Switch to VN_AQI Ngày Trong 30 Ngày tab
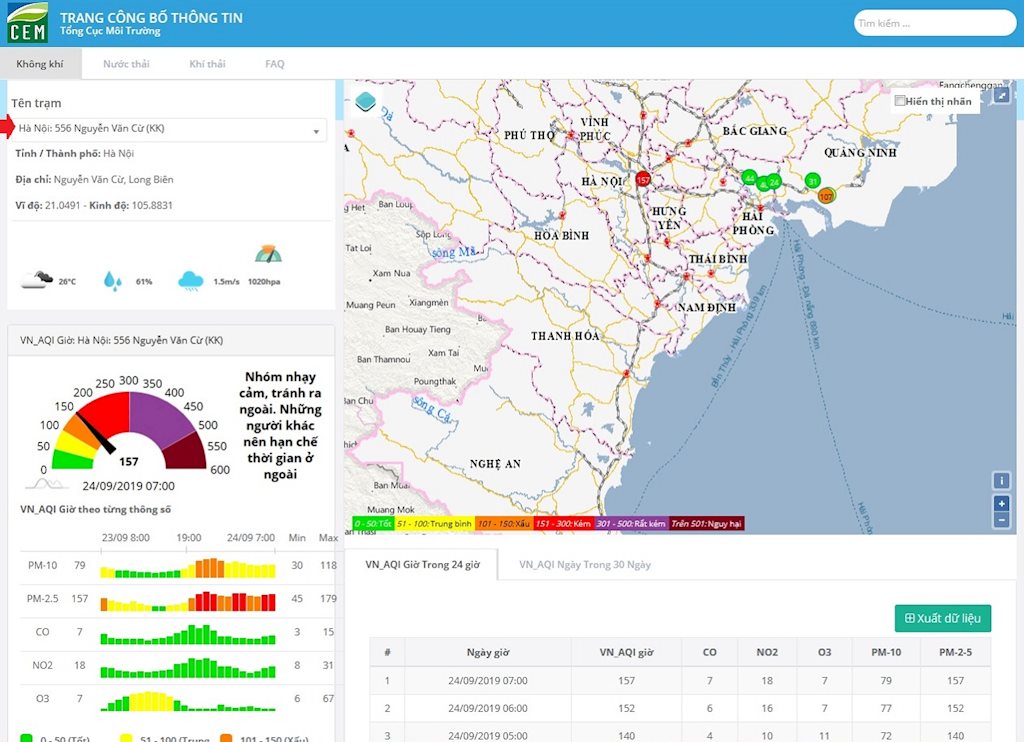Image resolution: width=1024 pixels, height=742 pixels. pyautogui.click(x=584, y=565)
